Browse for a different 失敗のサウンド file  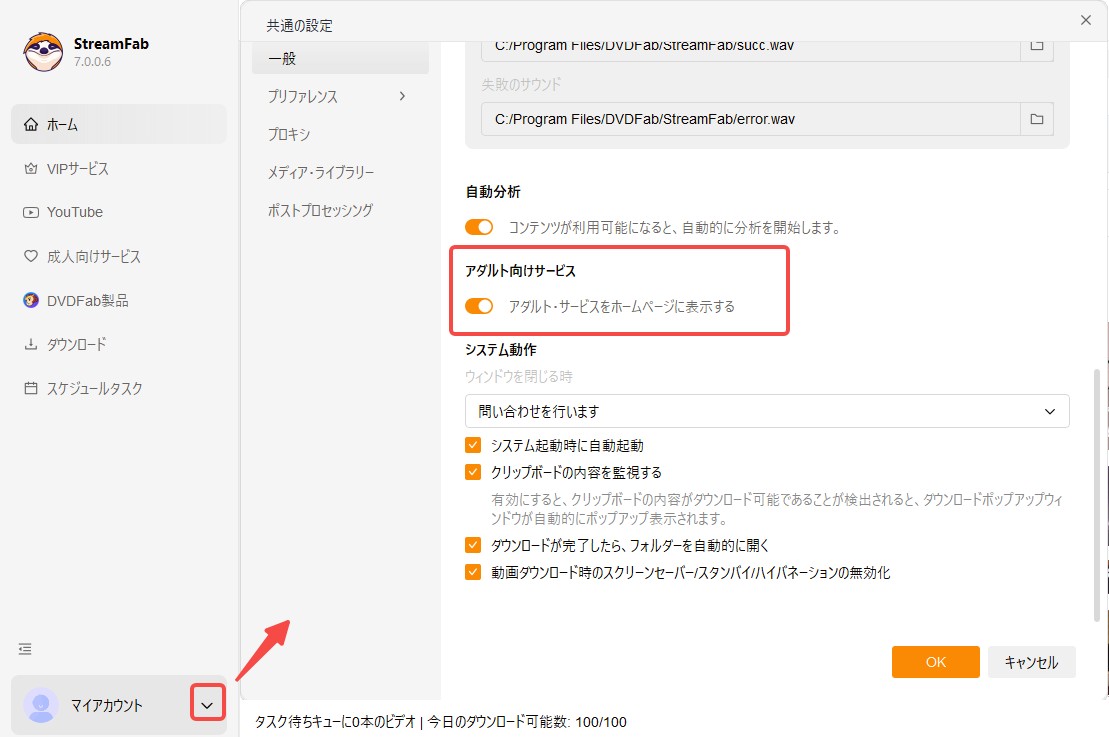[1037, 118]
